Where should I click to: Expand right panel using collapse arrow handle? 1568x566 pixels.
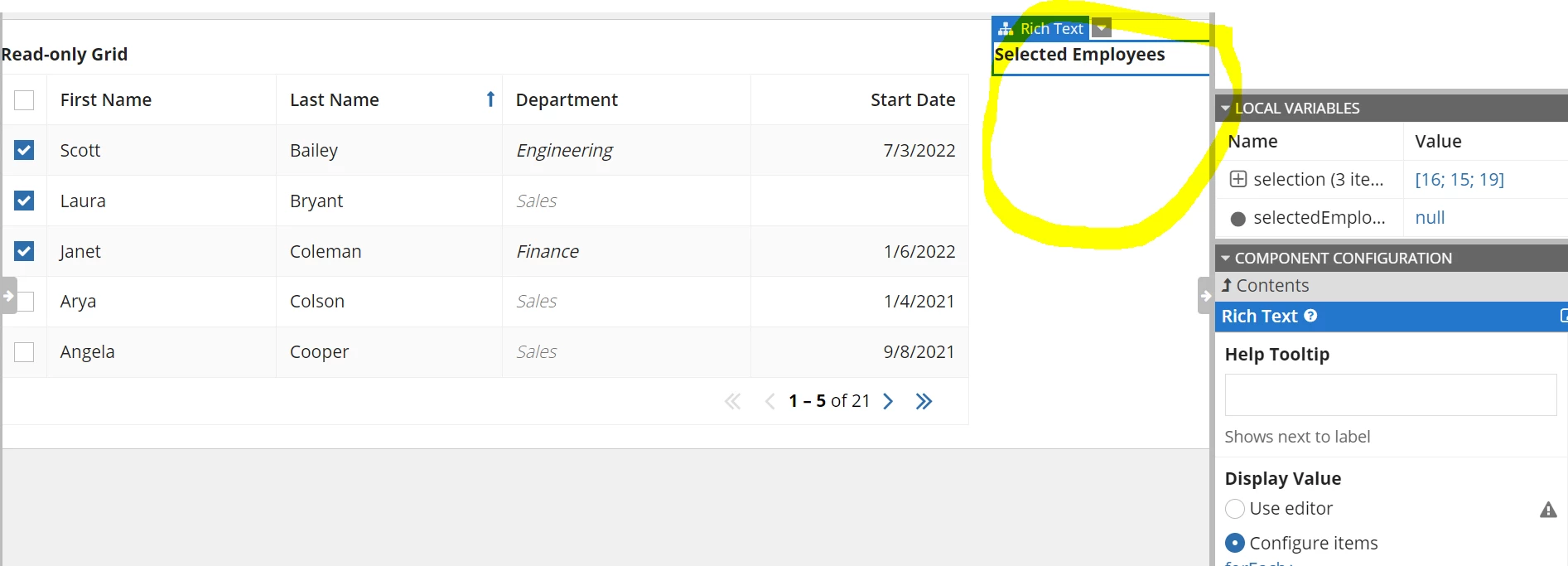(x=1206, y=296)
